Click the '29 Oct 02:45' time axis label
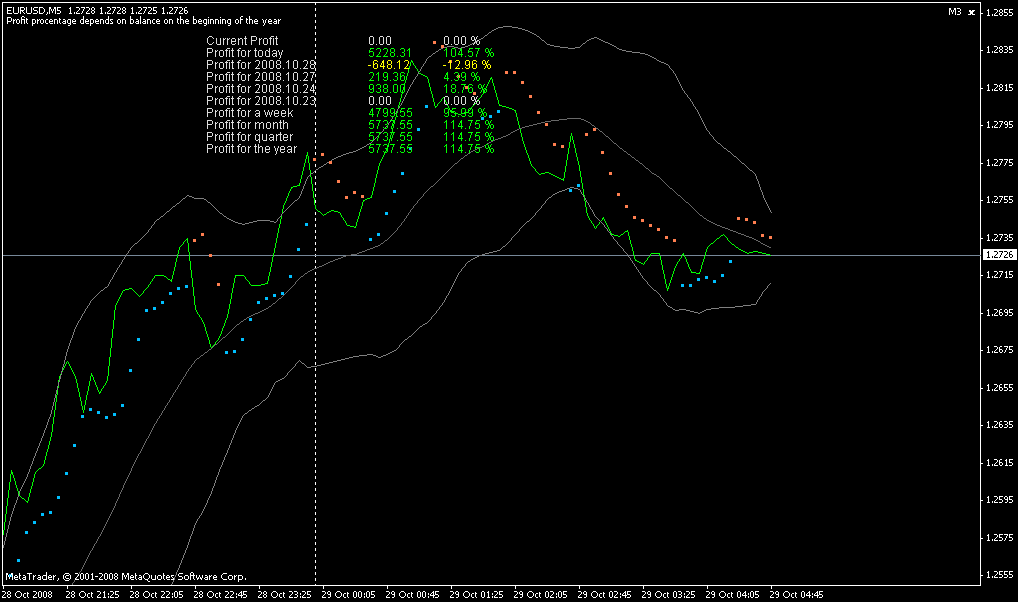The image size is (1018, 602). click(604, 595)
